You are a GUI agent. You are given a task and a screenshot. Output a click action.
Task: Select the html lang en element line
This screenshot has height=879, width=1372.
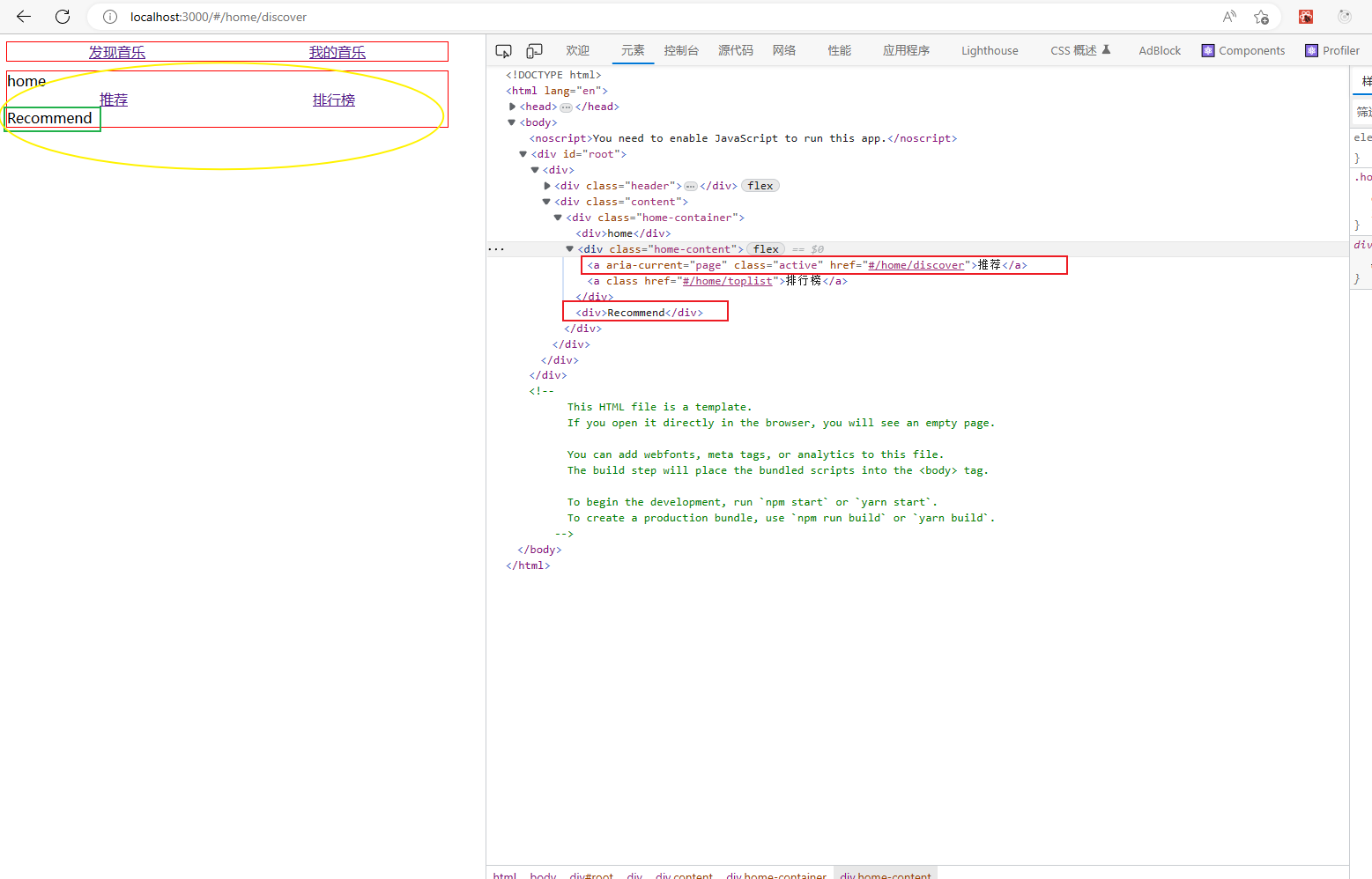tap(557, 91)
